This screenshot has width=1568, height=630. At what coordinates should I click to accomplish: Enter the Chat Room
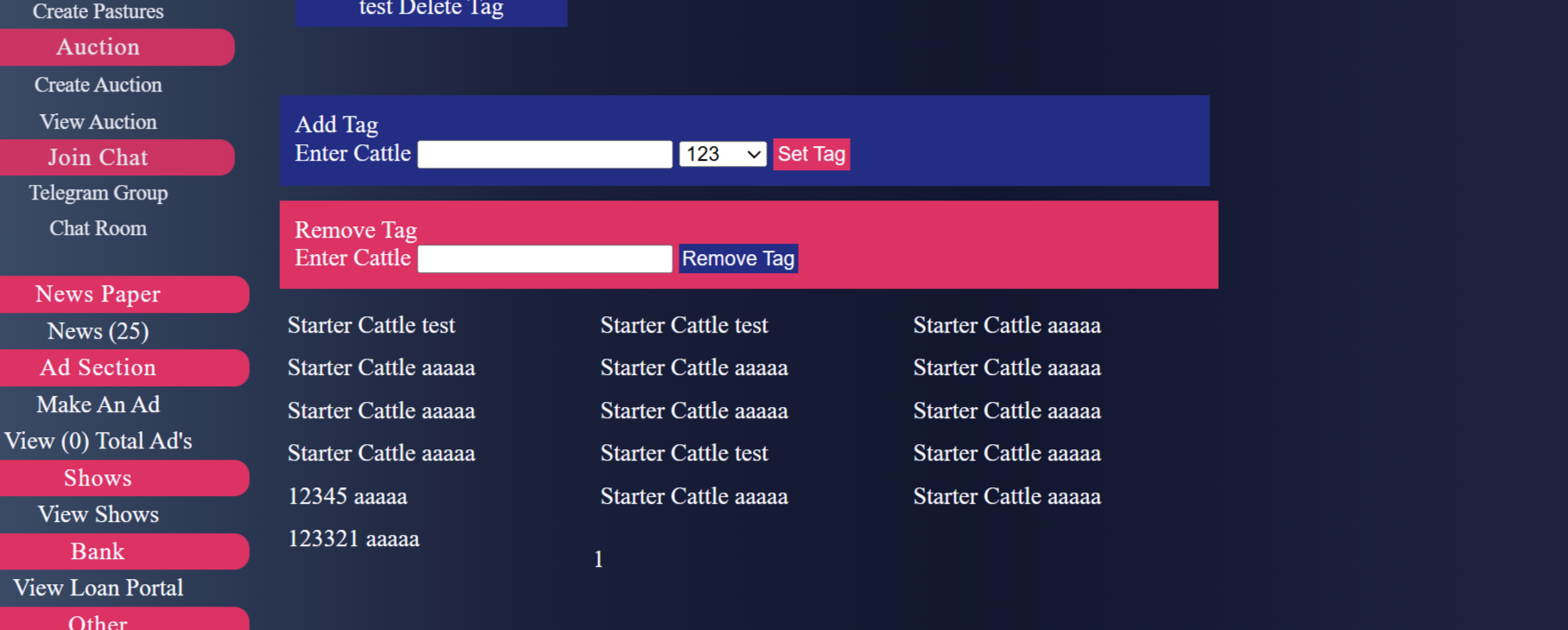pos(98,228)
